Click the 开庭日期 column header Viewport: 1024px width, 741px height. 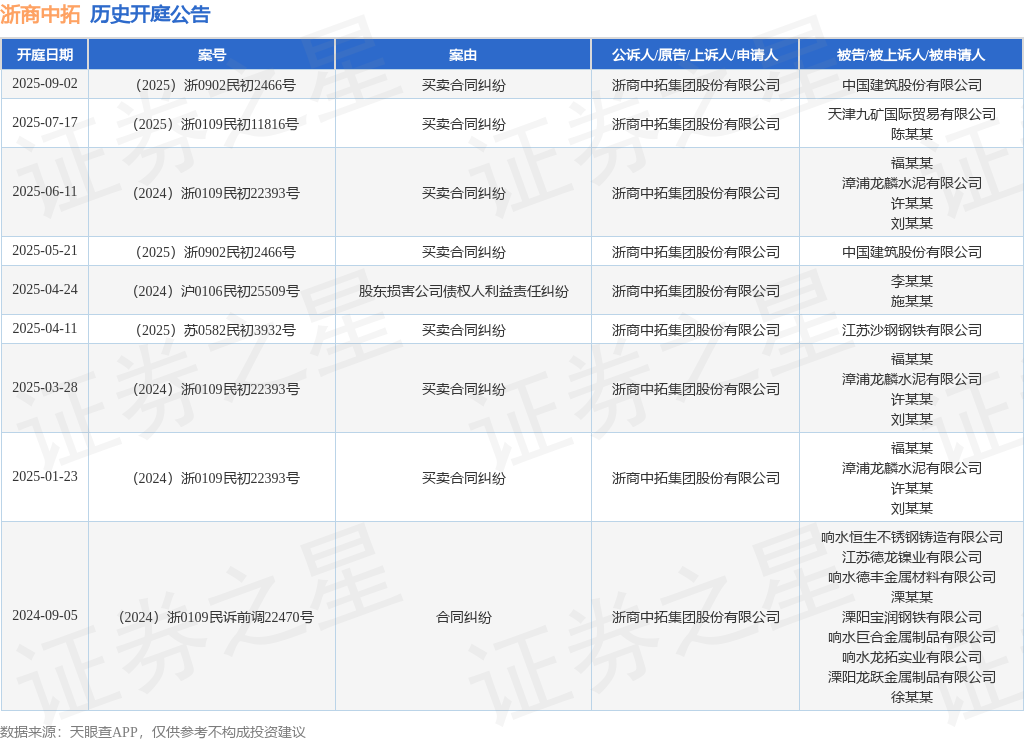(x=44, y=55)
